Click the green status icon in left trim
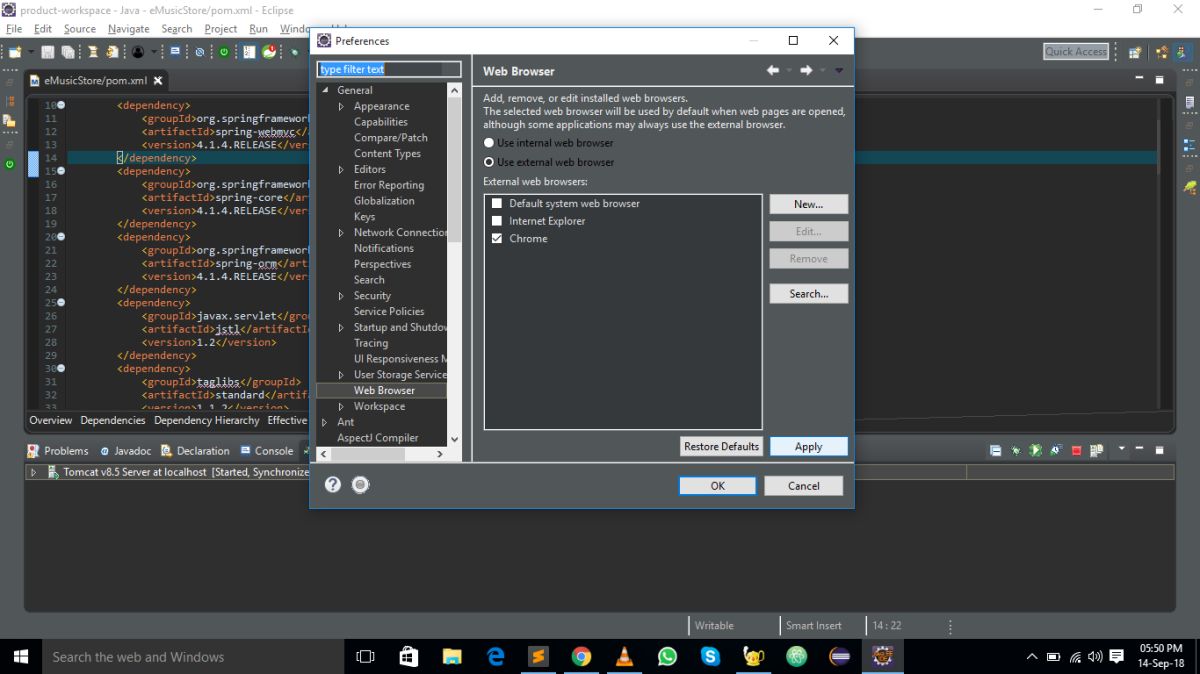1200x674 pixels. [10, 163]
